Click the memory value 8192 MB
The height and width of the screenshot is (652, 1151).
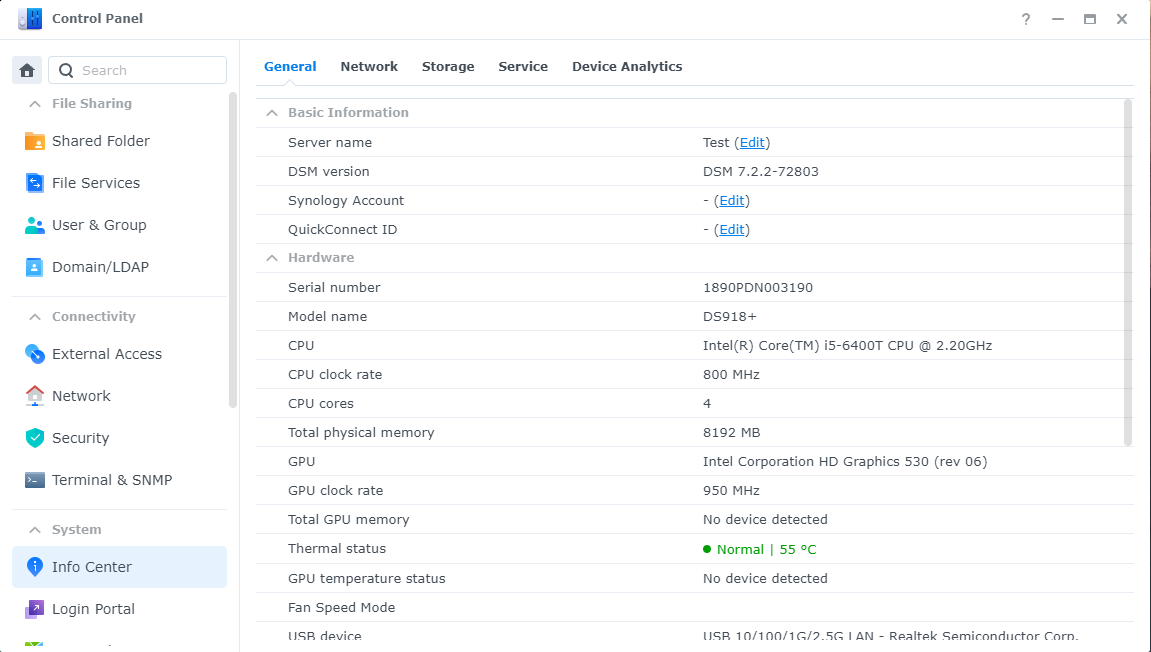pyautogui.click(x=731, y=432)
